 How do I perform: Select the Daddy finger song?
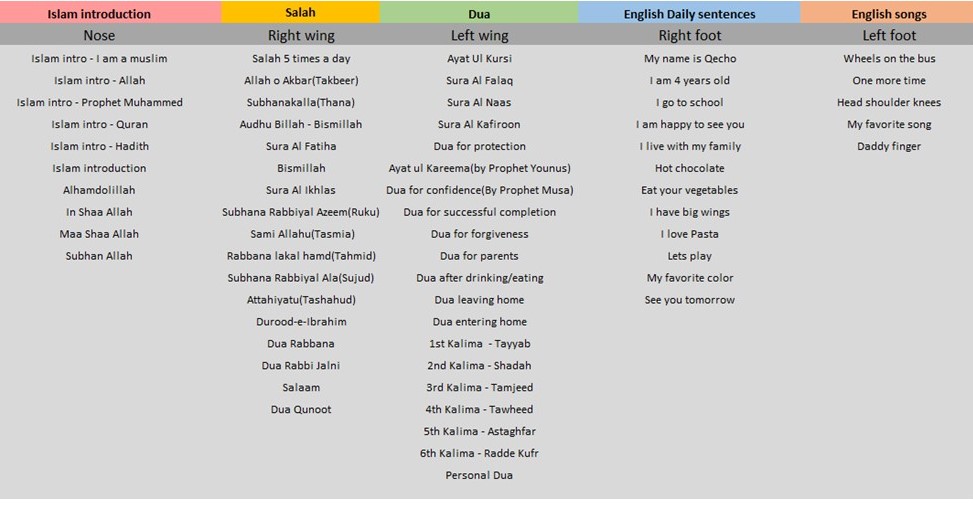pos(888,146)
